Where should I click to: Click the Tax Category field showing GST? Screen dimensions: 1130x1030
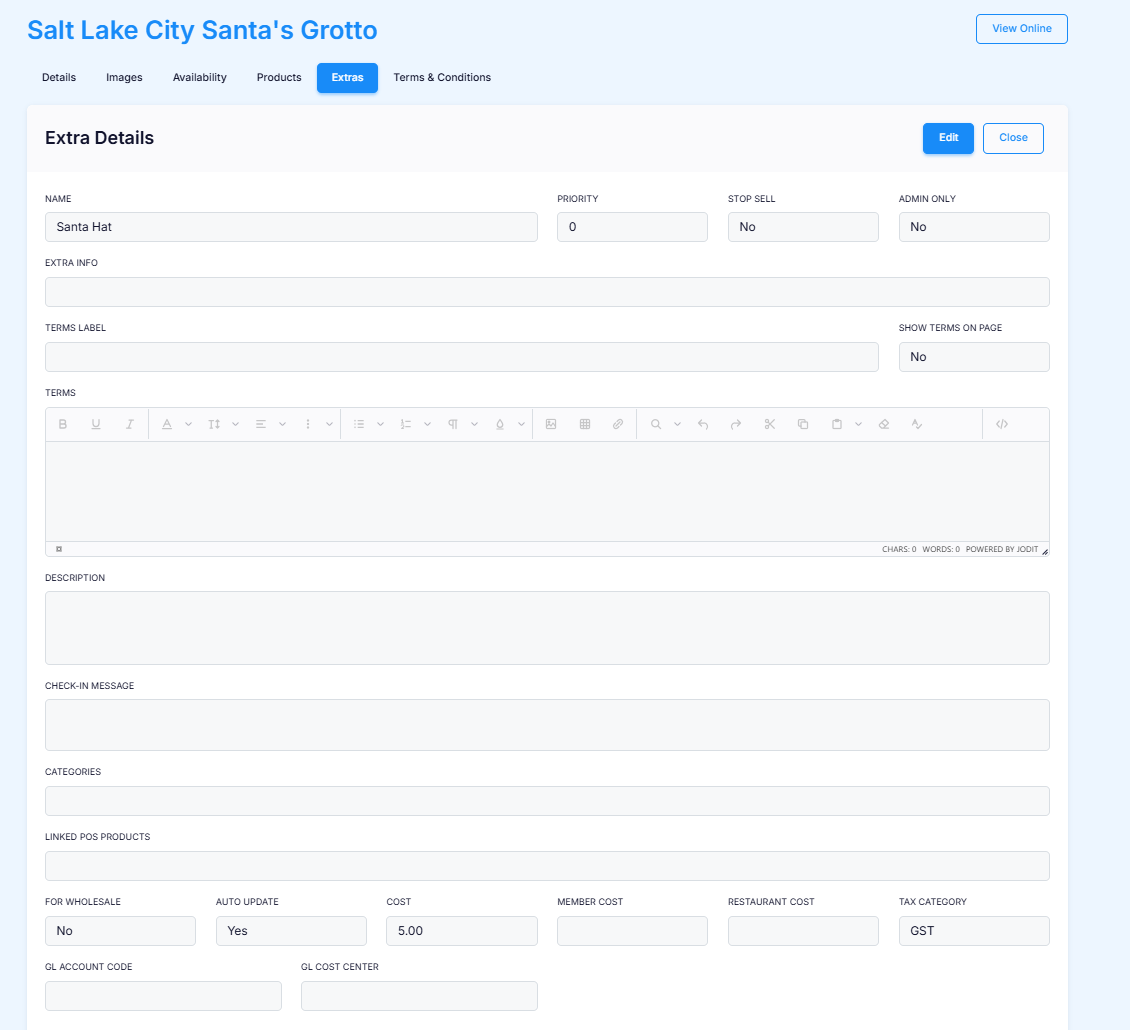(974, 931)
